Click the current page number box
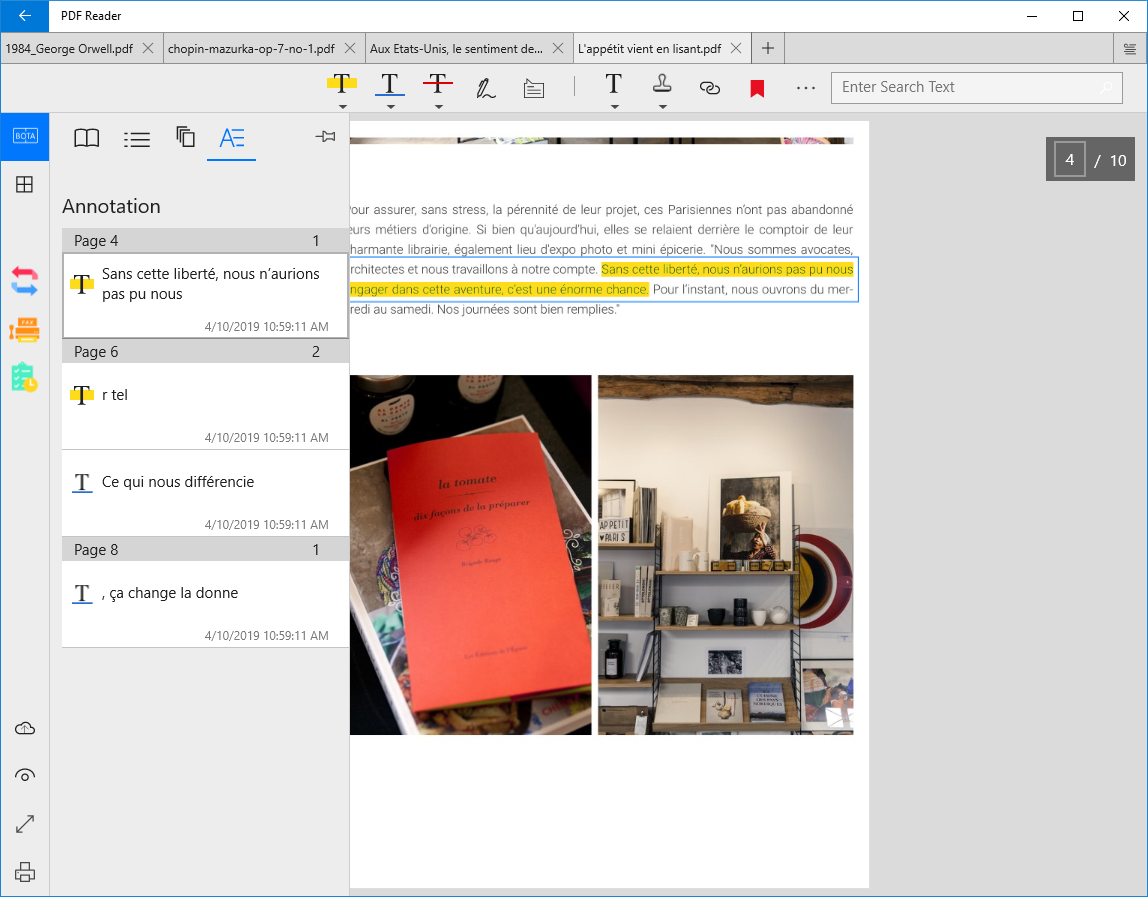The height and width of the screenshot is (897, 1148). pyautogui.click(x=1070, y=160)
